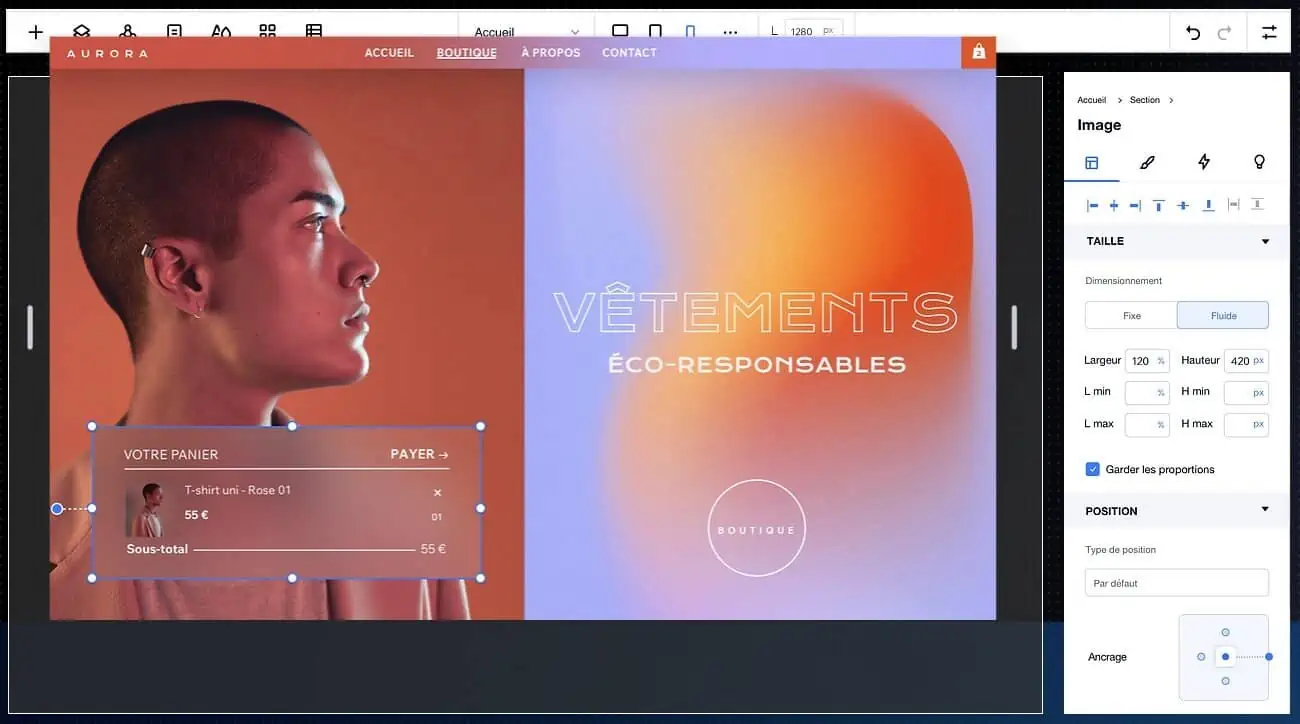This screenshot has height=724, width=1300.
Task: Click the Redo arrow
Action: (x=1224, y=32)
